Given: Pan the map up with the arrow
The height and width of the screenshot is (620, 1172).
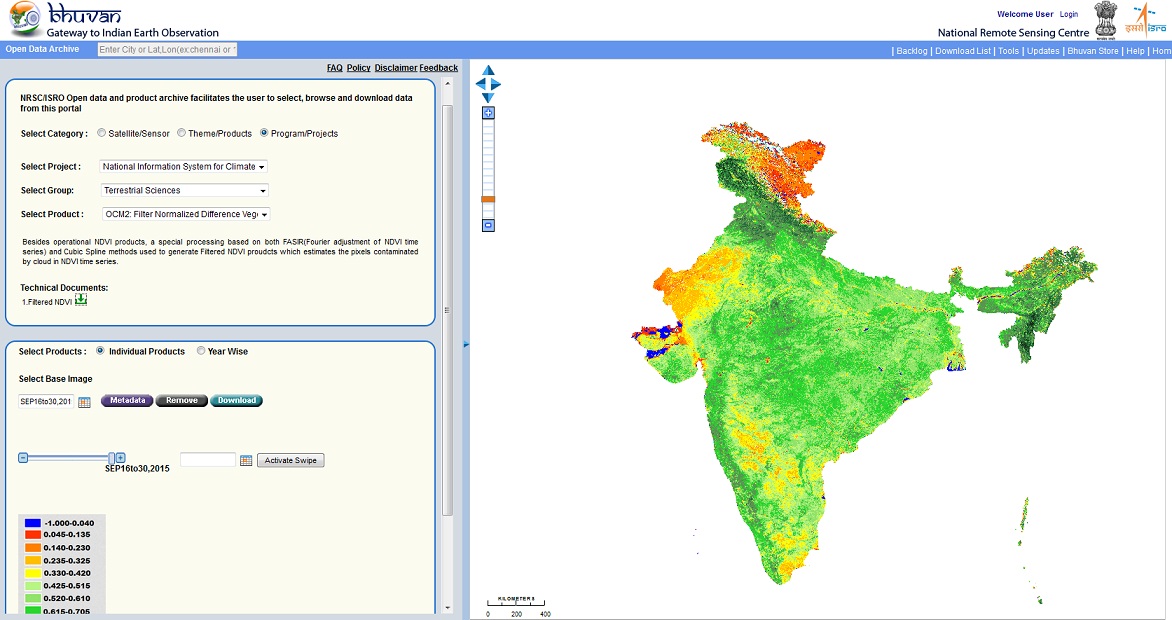Looking at the screenshot, I should [488, 71].
